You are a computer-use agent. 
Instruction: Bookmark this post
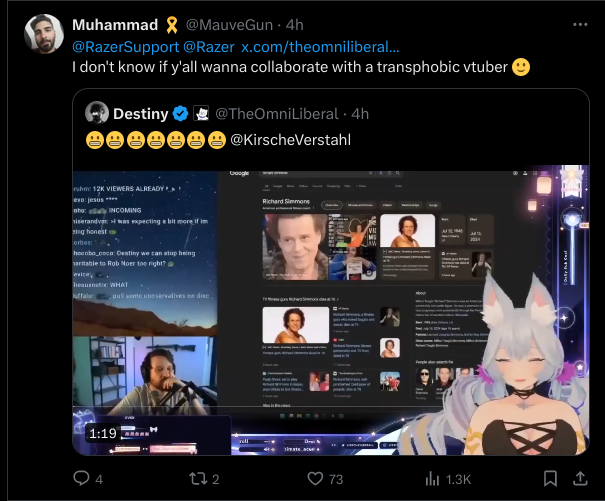550,479
